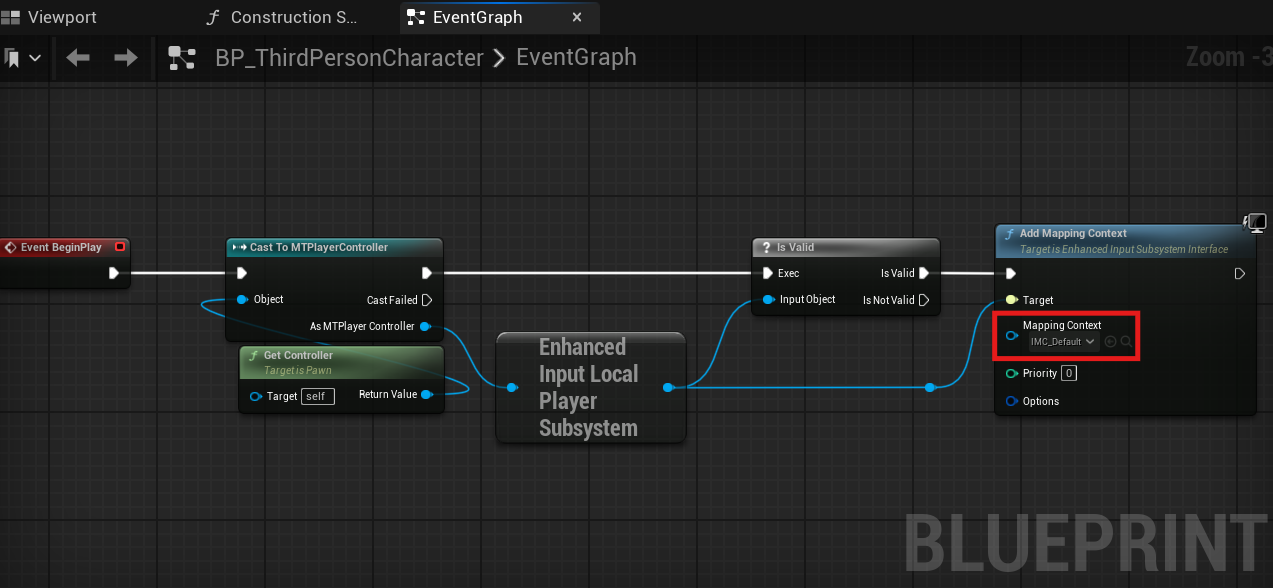Select the Cast To MTPlayerController node header
This screenshot has width=1273, height=588.
[335, 247]
